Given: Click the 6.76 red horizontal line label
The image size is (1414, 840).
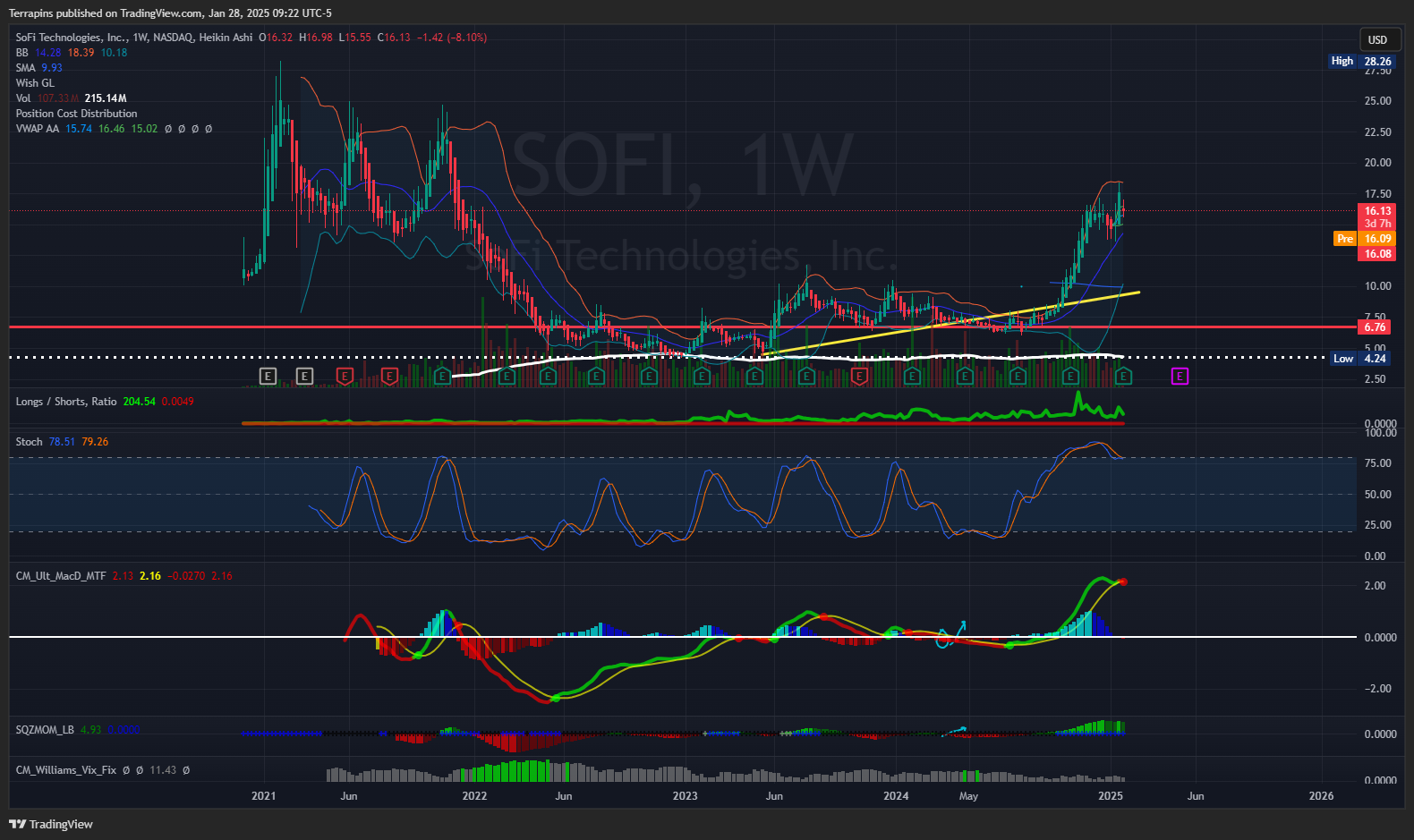Looking at the screenshot, I should pyautogui.click(x=1376, y=327).
